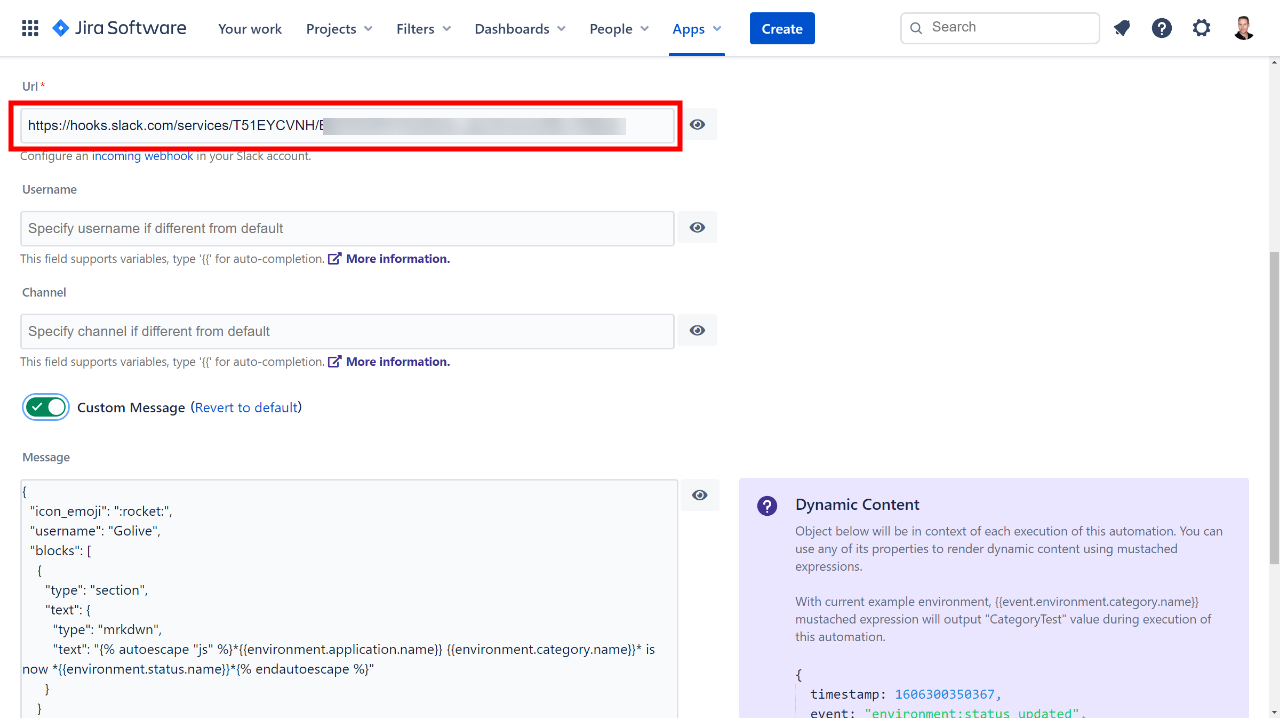This screenshot has width=1280, height=720.
Task: Click the Dynamic Content help icon
Action: coord(767,506)
